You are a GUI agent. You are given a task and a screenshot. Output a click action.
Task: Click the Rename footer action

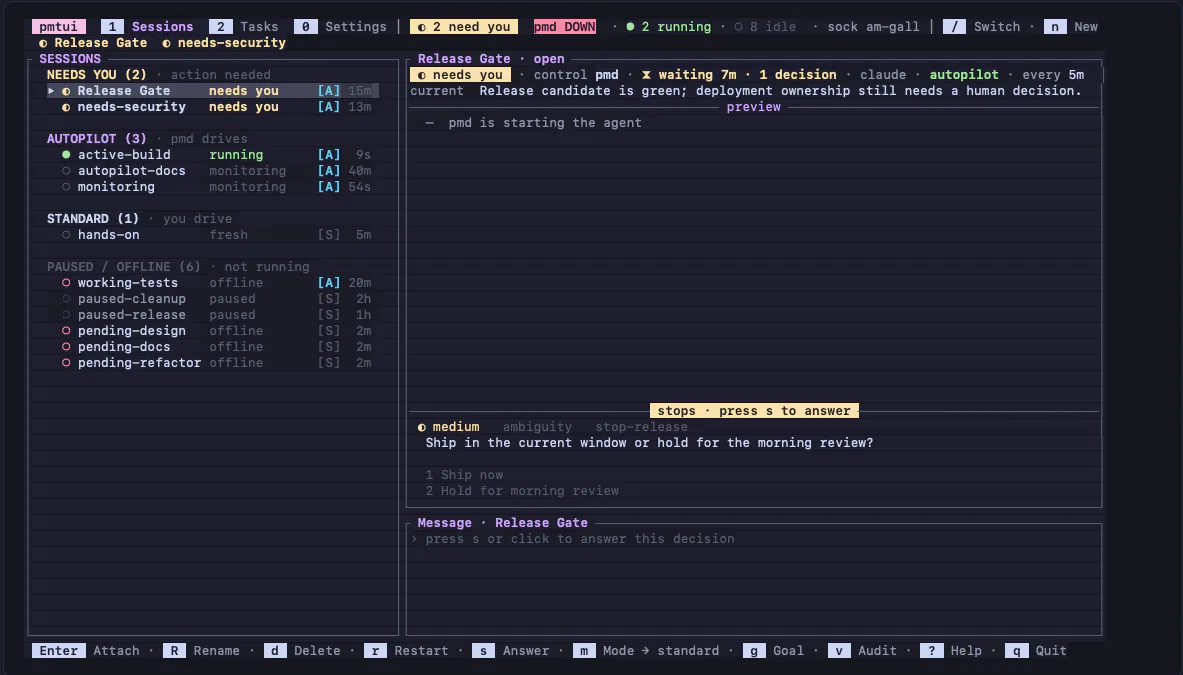(201, 650)
